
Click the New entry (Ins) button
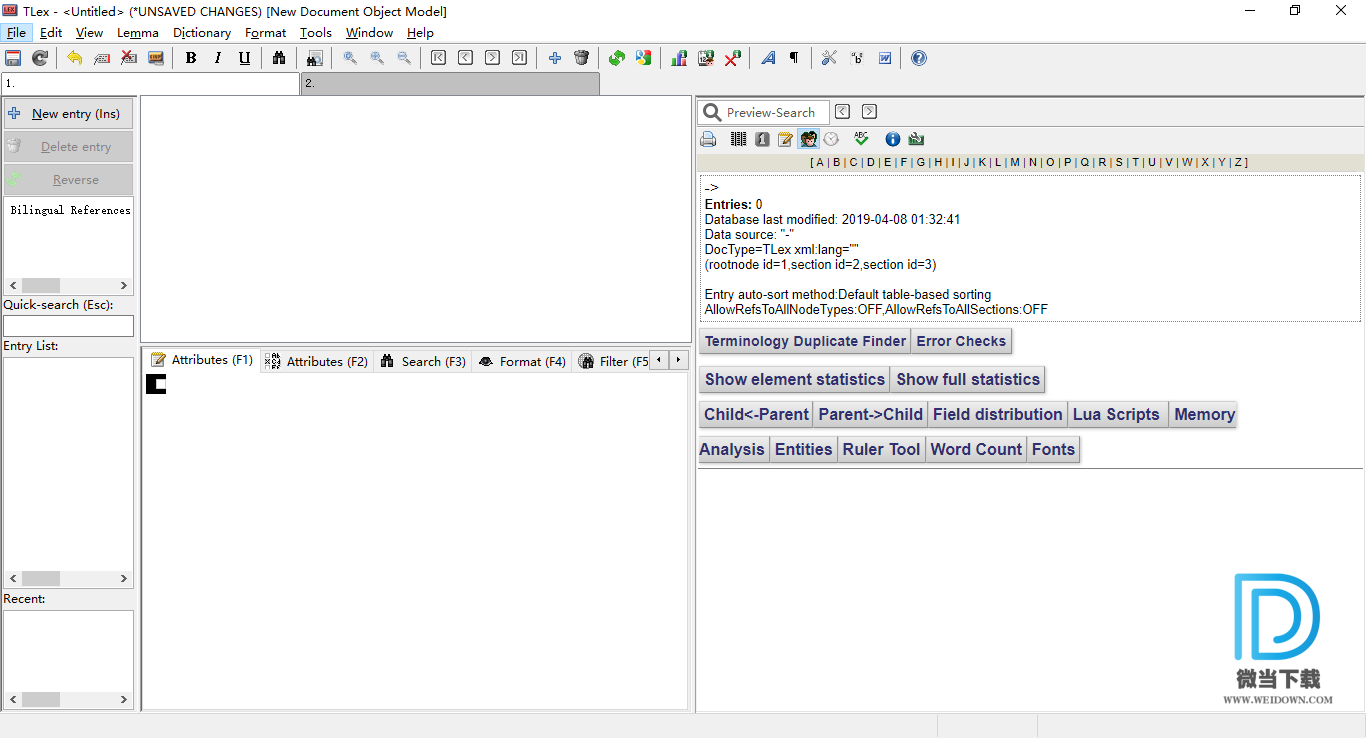point(68,114)
